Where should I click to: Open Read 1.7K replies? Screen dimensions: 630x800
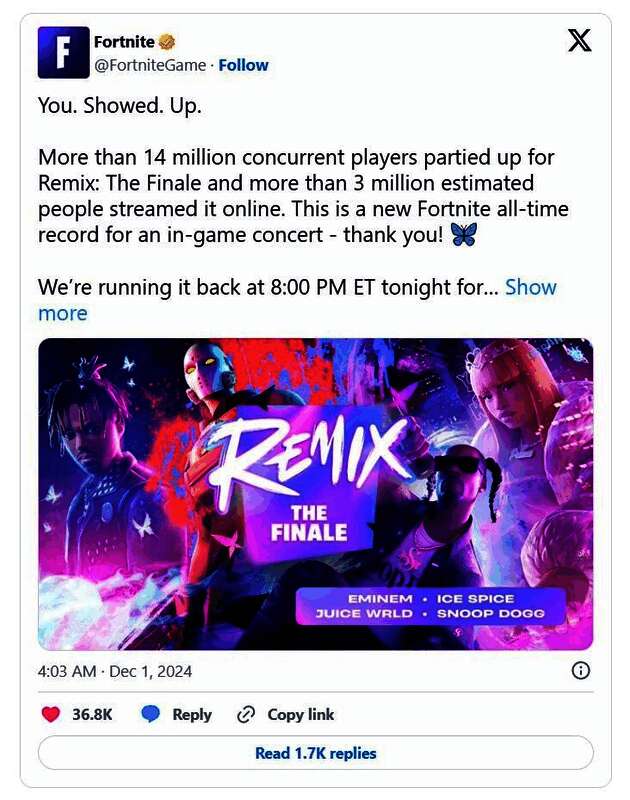pos(315,753)
